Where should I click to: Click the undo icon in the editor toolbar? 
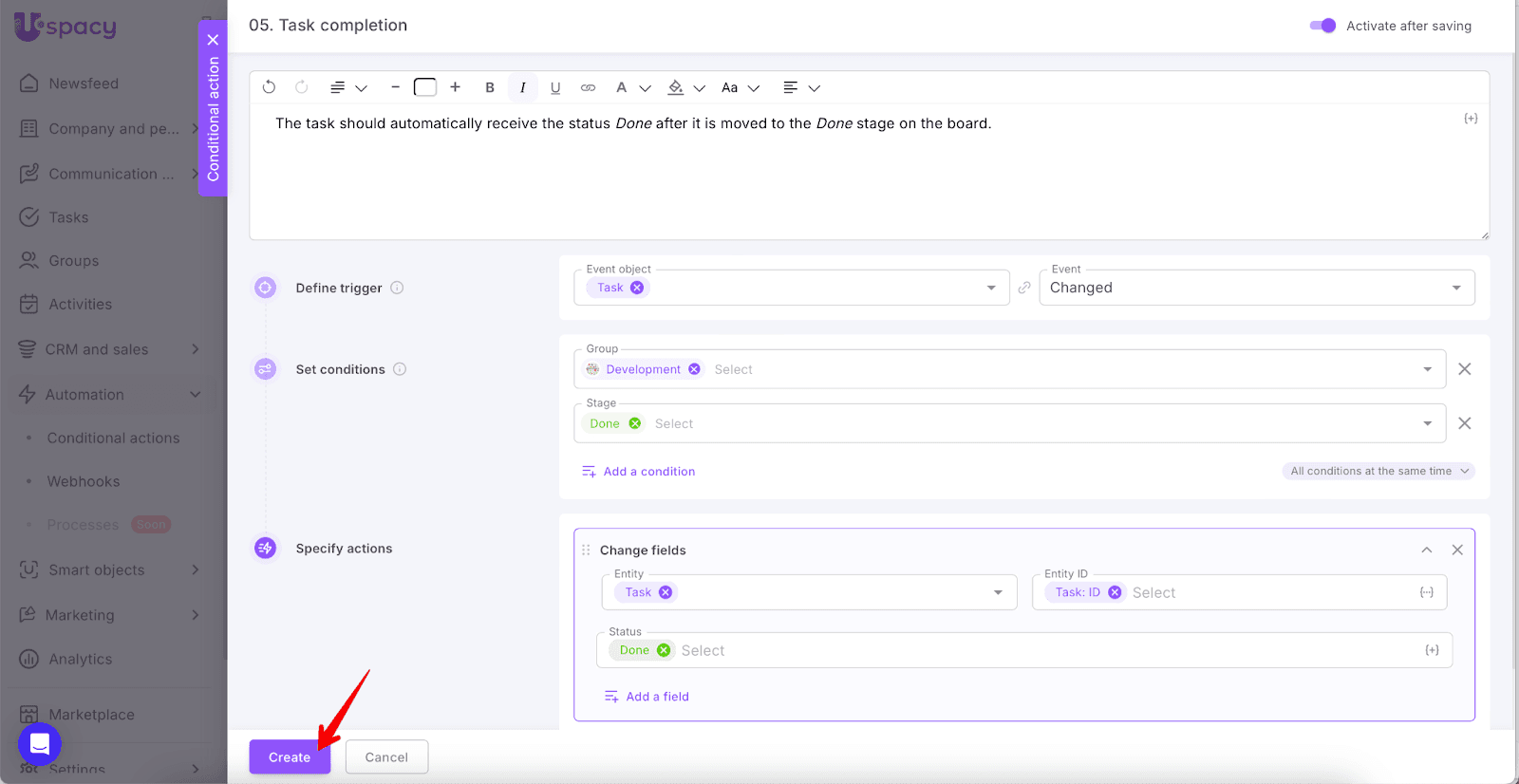point(269,87)
